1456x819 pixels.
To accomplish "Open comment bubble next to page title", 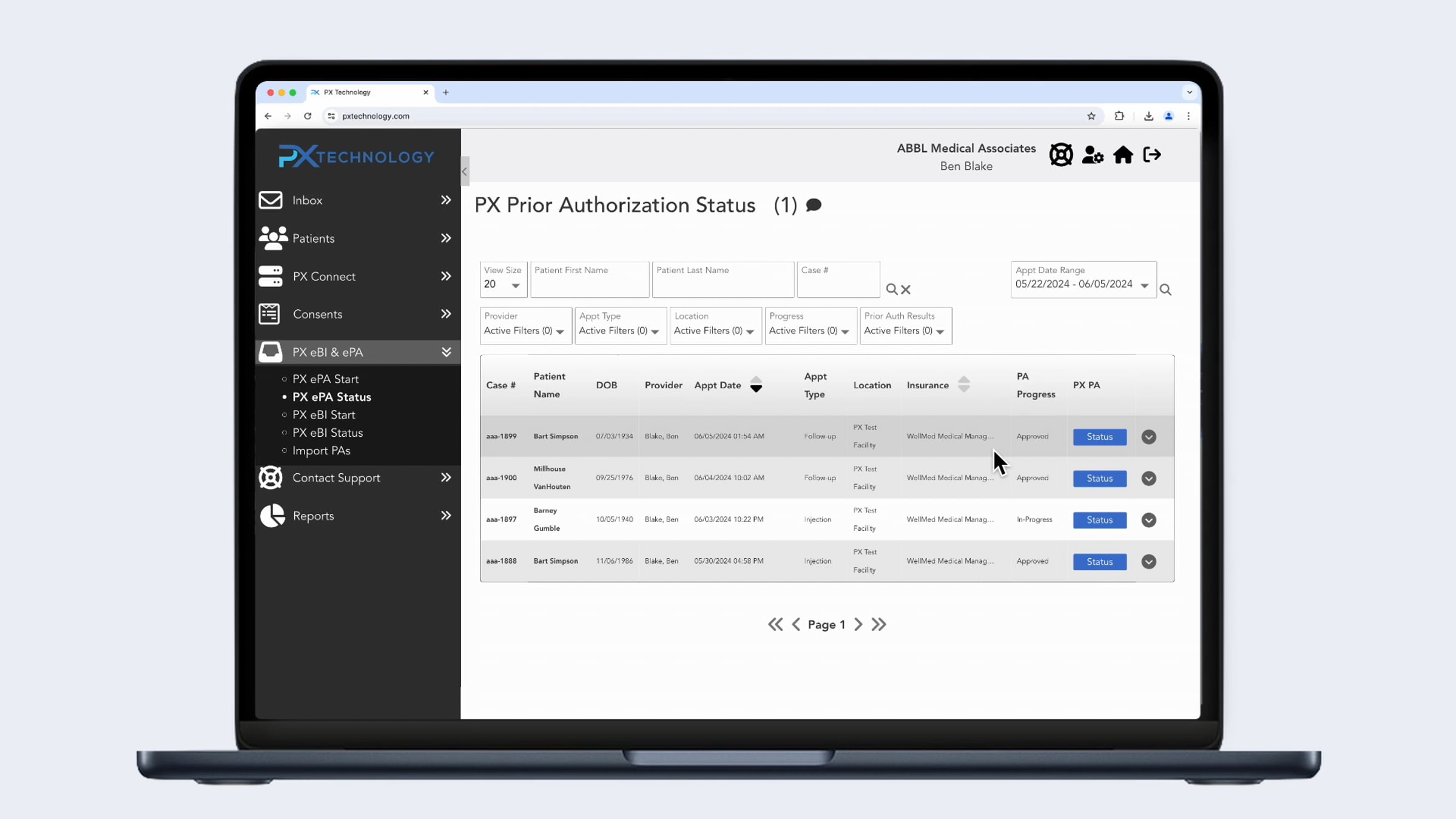I will click(x=814, y=205).
